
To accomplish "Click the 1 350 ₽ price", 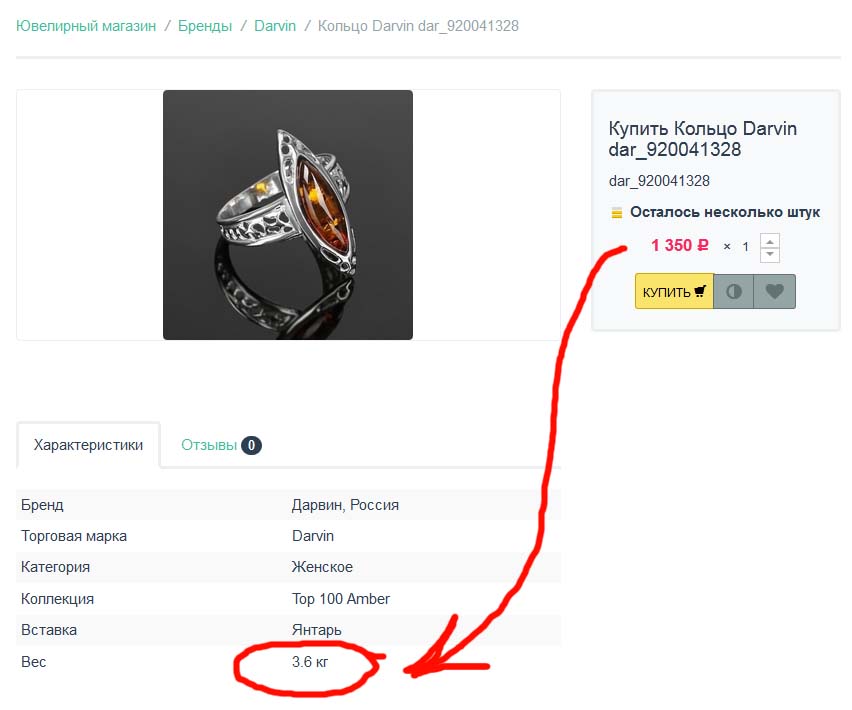I will tap(680, 246).
